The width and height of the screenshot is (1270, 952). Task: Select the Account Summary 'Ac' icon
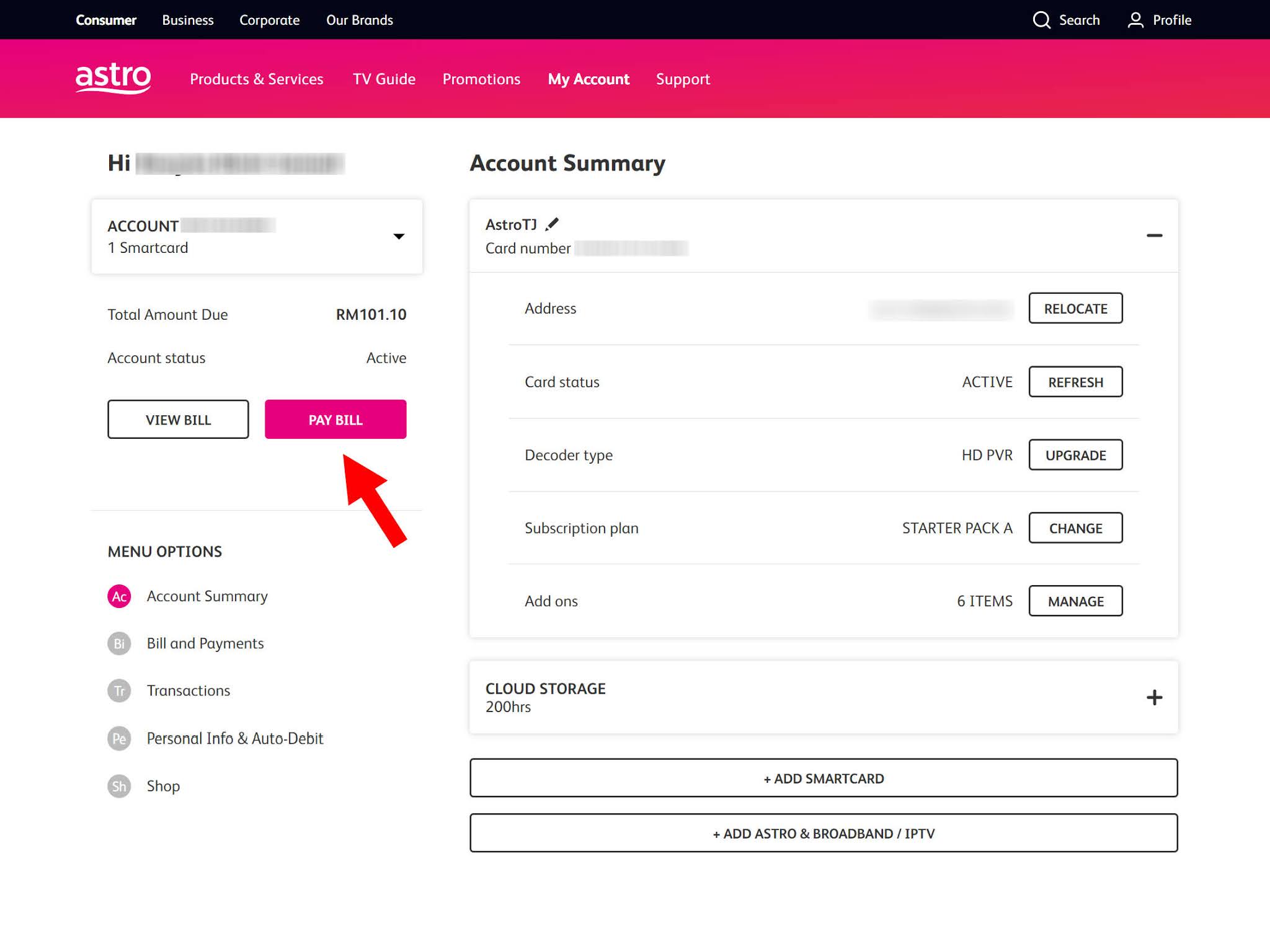click(x=119, y=596)
